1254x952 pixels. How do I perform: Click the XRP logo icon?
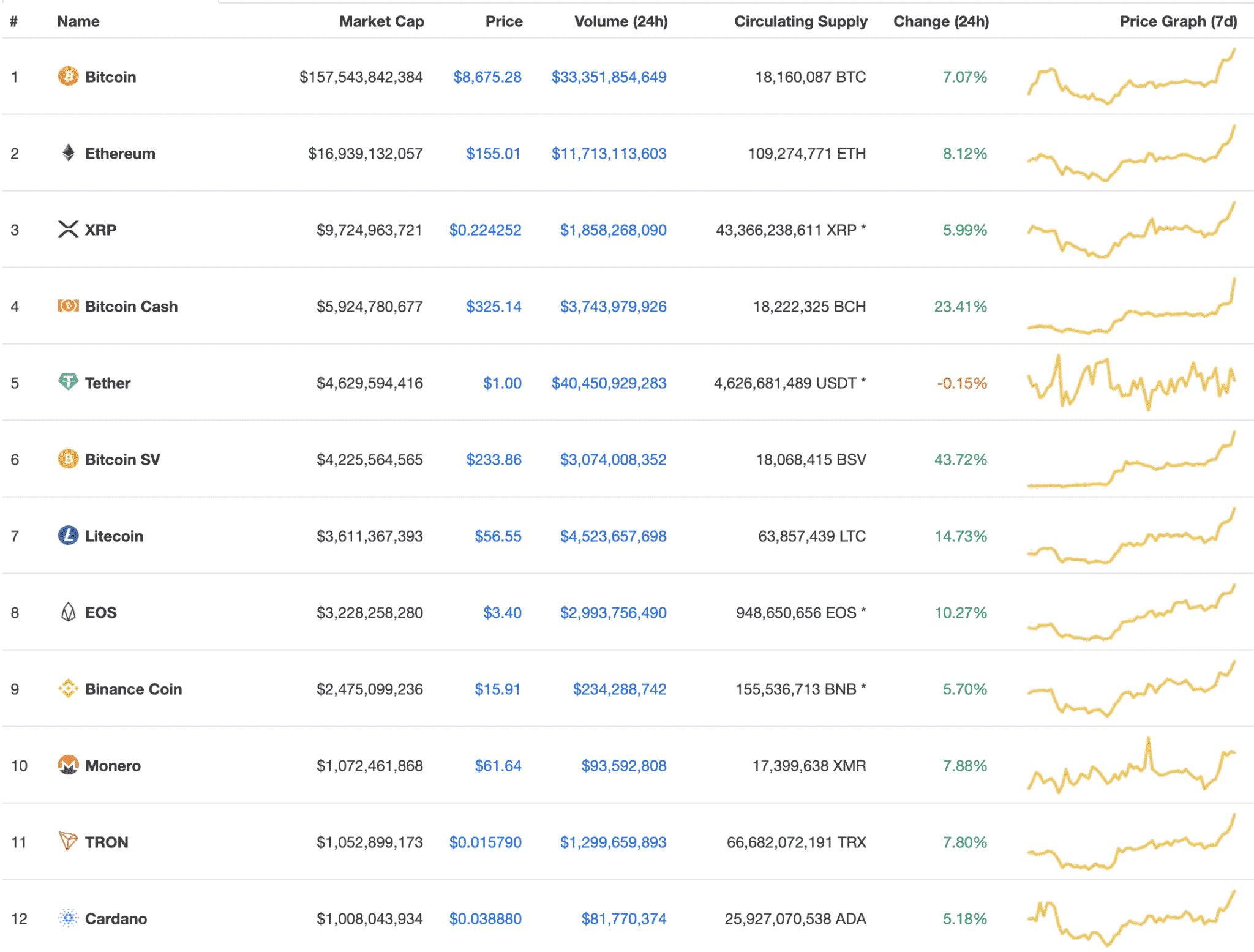(x=68, y=229)
